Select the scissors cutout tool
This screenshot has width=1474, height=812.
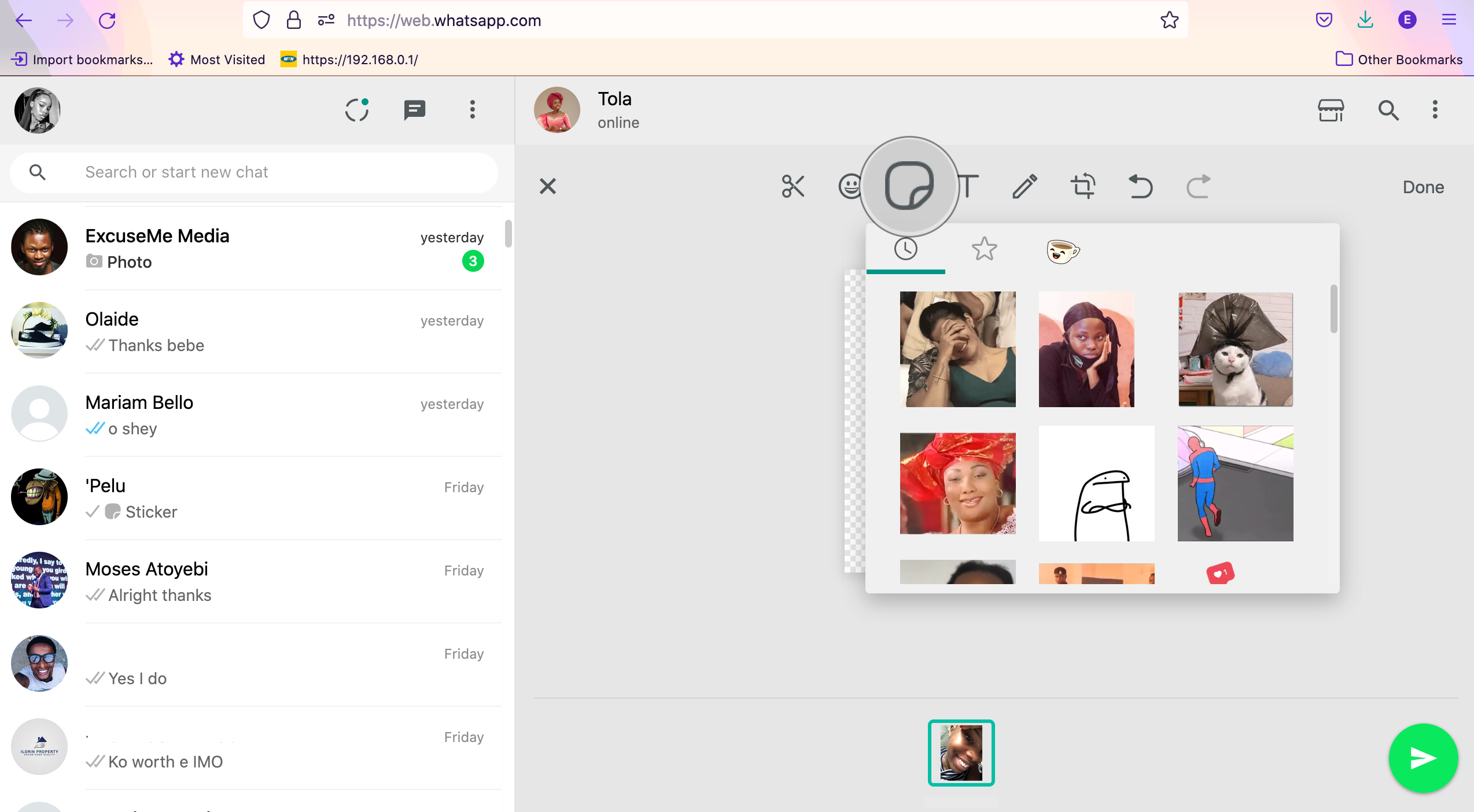pos(793,186)
